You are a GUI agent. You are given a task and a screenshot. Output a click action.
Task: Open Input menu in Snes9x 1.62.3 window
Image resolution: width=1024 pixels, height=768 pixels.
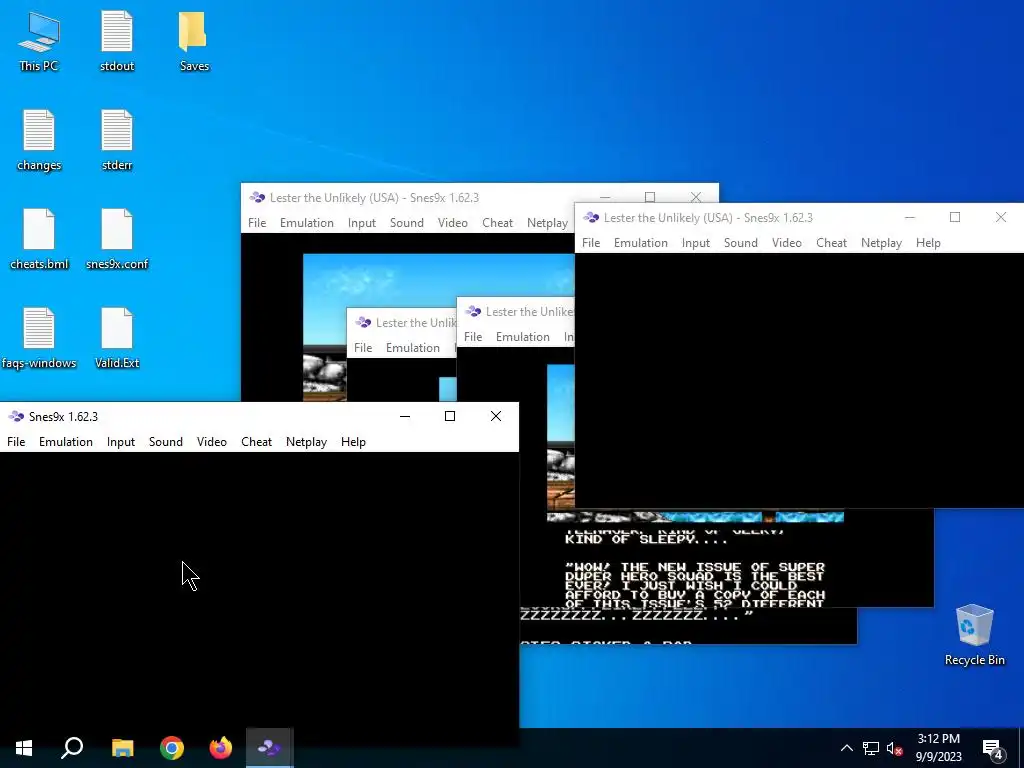click(x=121, y=442)
